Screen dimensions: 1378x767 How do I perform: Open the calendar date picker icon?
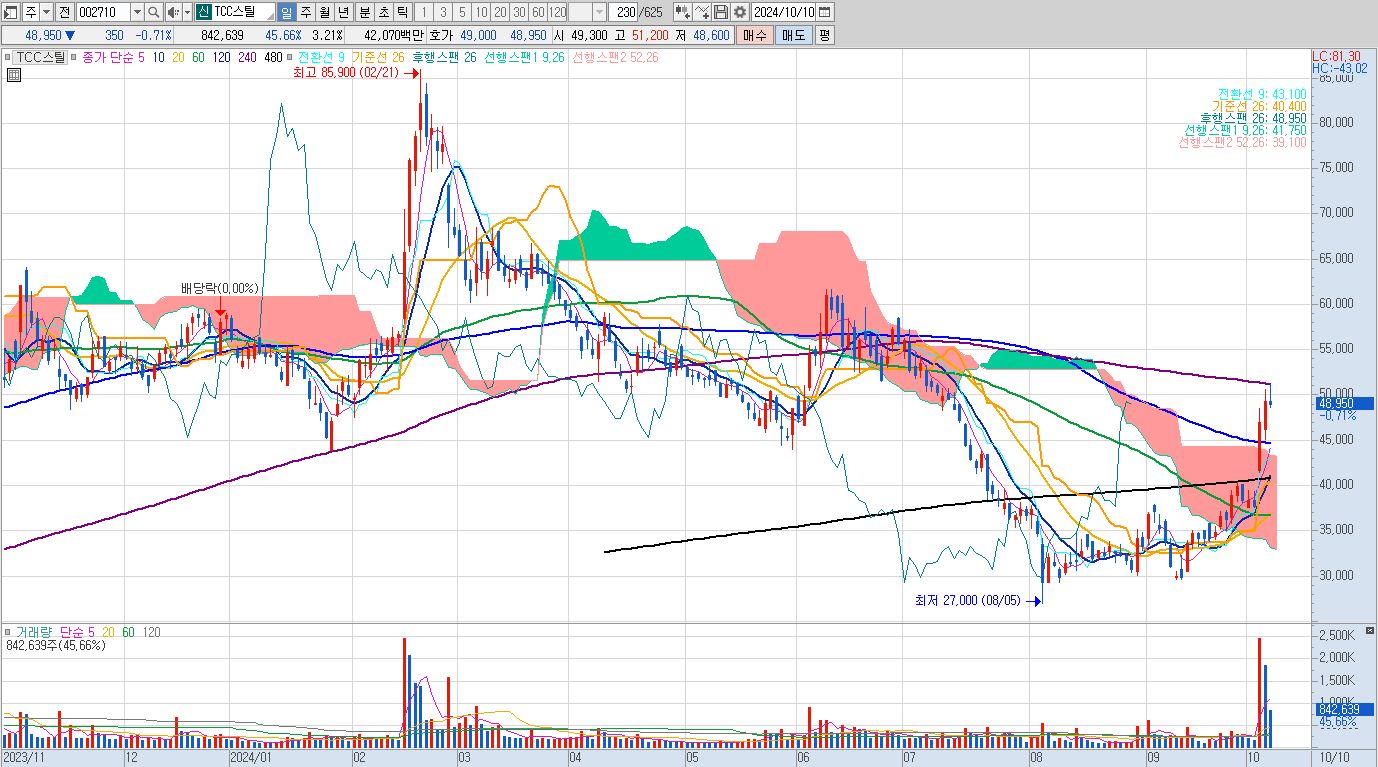[x=824, y=12]
